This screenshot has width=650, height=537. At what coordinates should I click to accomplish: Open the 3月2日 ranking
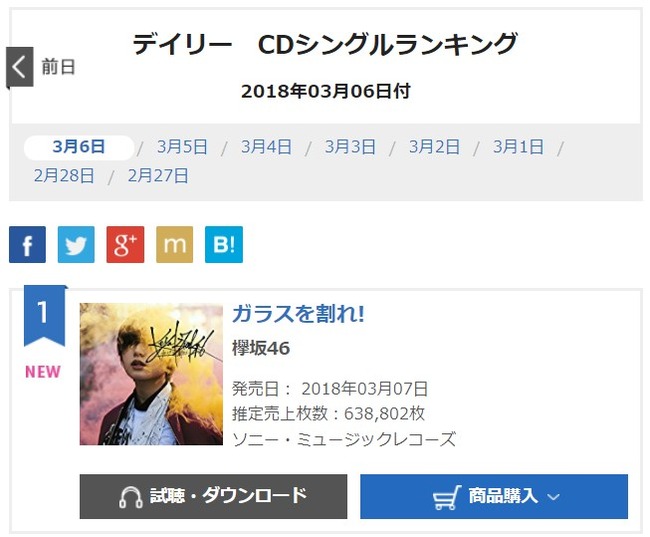coord(434,147)
